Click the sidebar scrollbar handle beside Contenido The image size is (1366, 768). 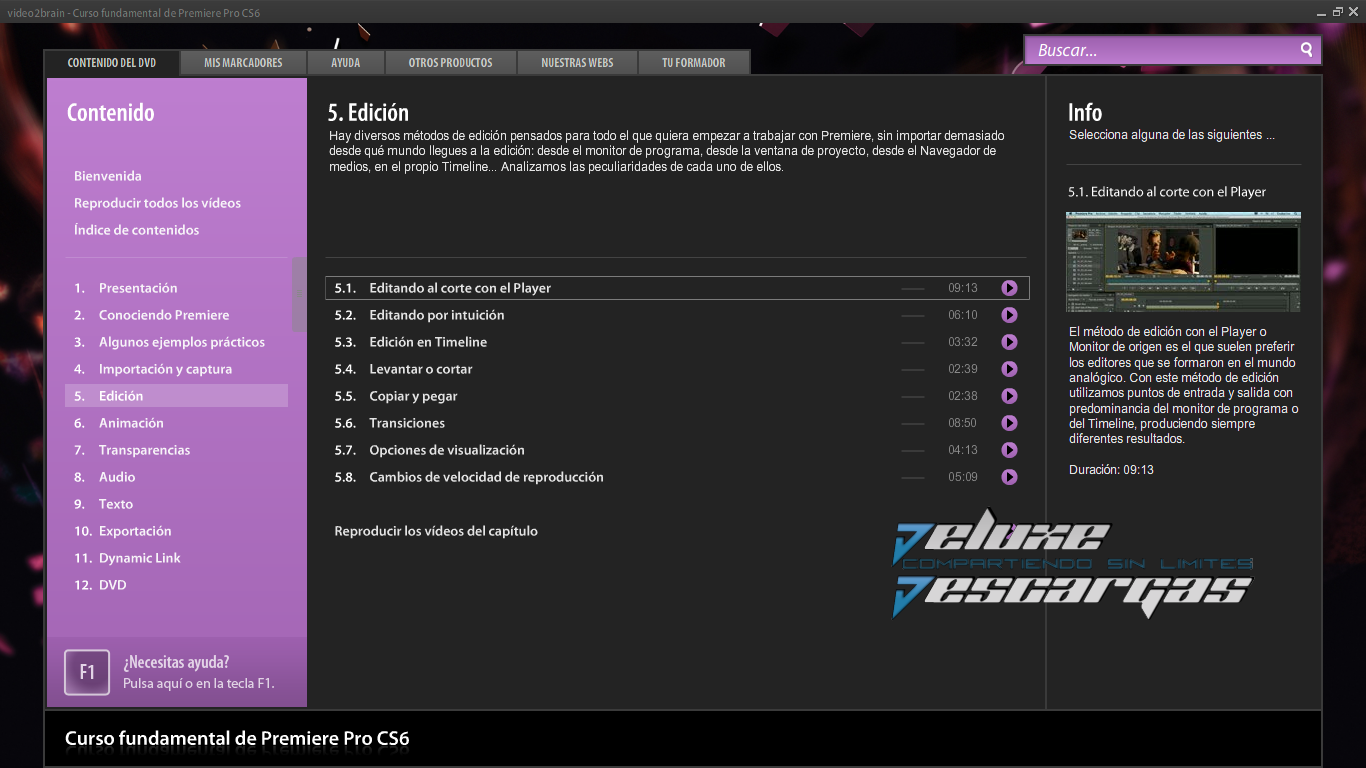(299, 294)
